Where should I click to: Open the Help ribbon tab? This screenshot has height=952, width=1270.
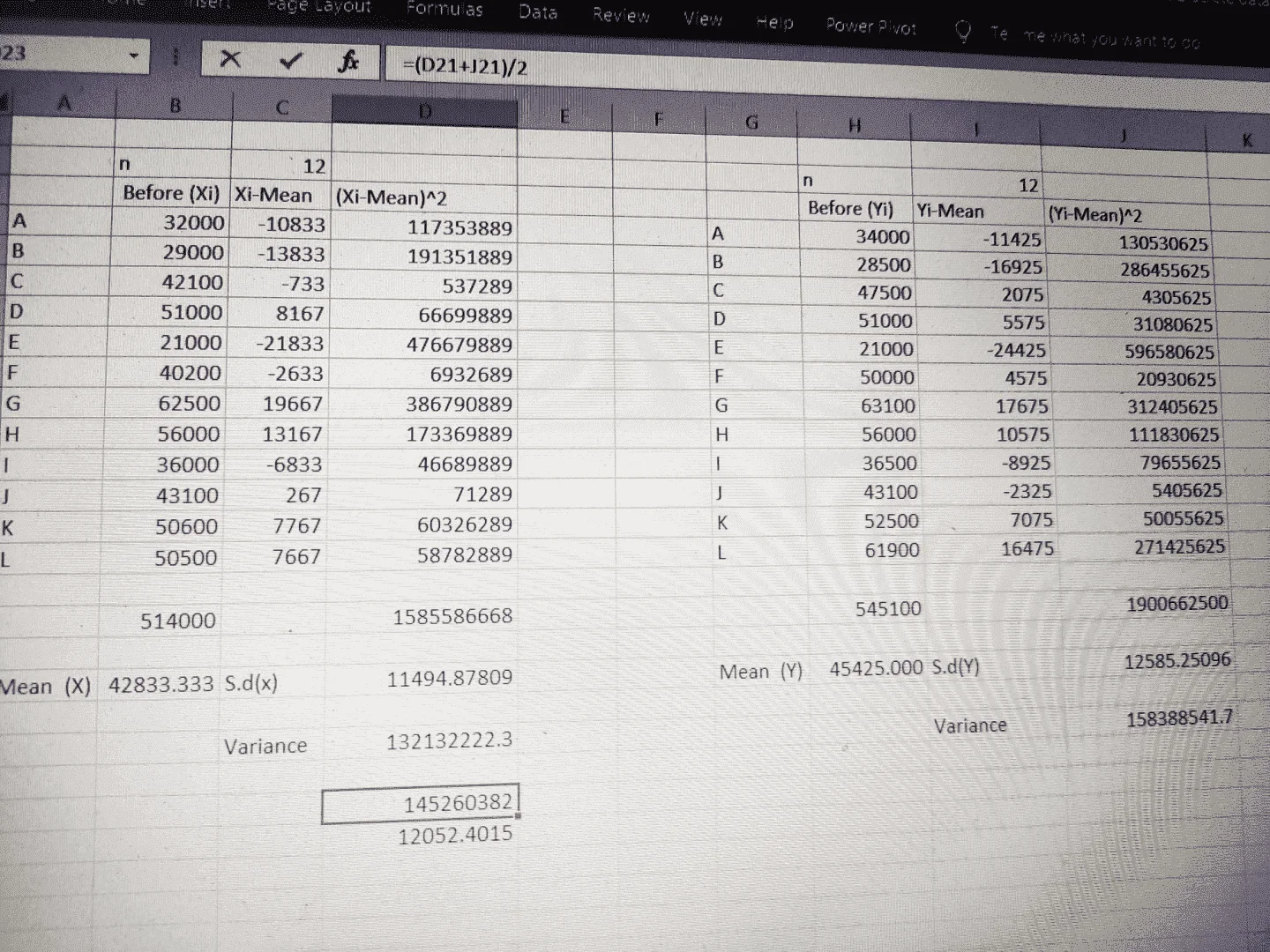[x=774, y=22]
